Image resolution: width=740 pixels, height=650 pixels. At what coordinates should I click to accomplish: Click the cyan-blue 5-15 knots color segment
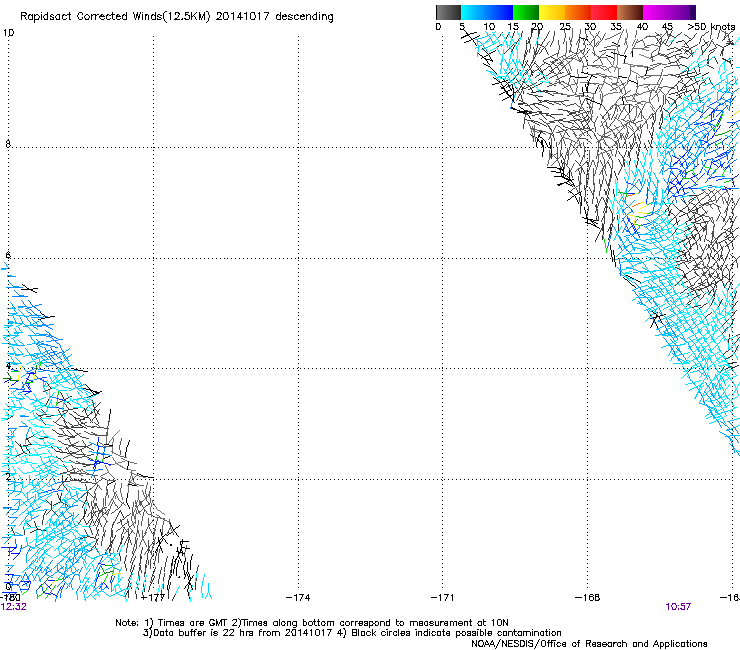[487, 12]
